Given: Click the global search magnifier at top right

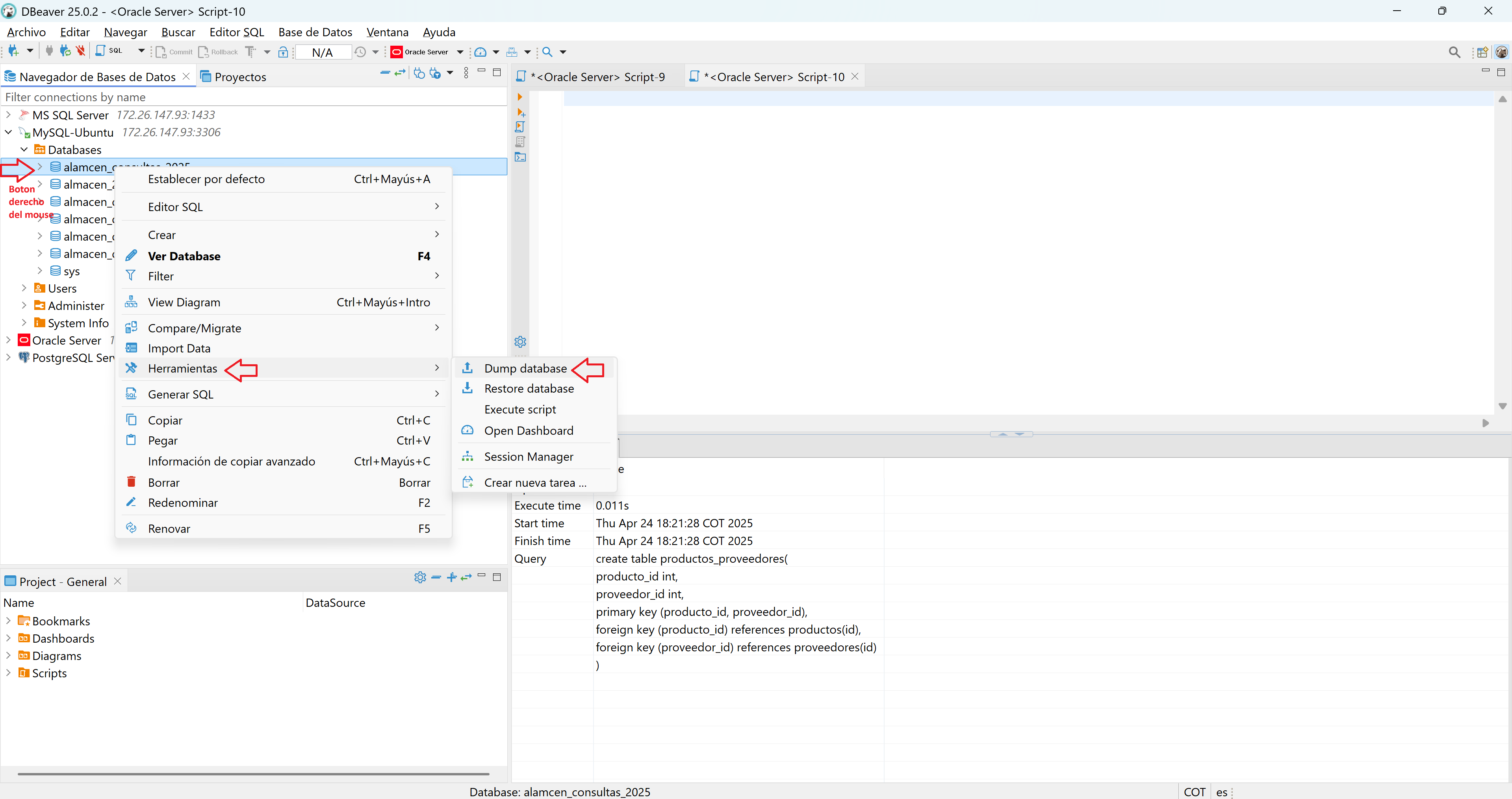Looking at the screenshot, I should [x=1454, y=52].
